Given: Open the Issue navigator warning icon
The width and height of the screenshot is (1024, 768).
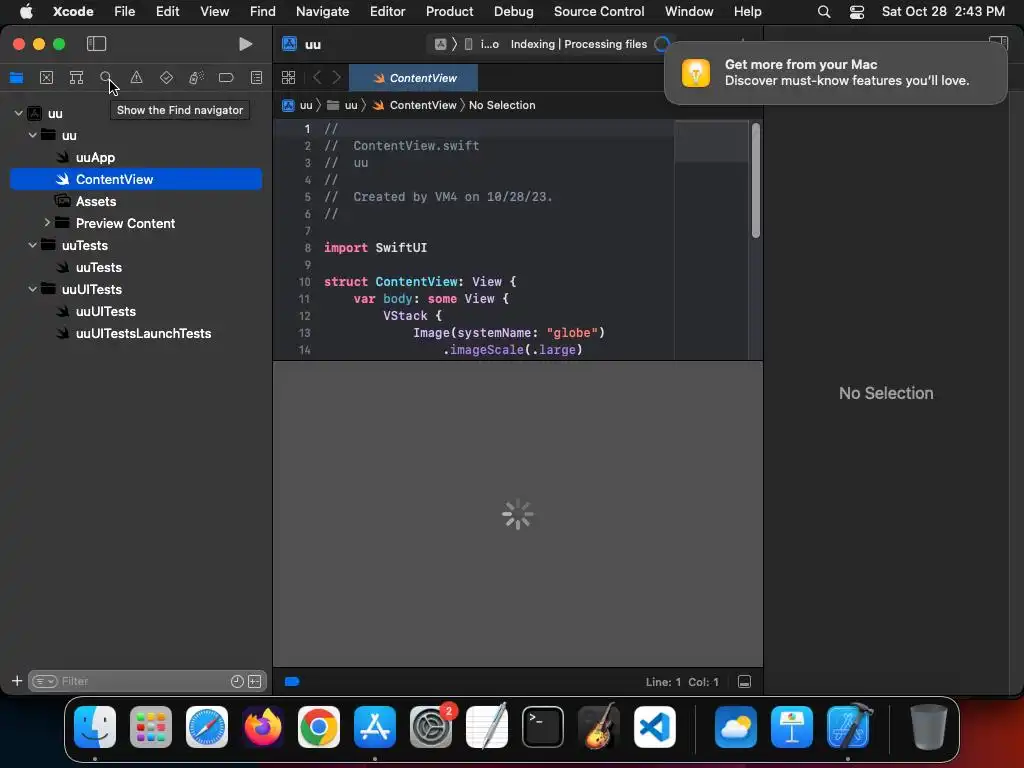Looking at the screenshot, I should click(x=136, y=78).
